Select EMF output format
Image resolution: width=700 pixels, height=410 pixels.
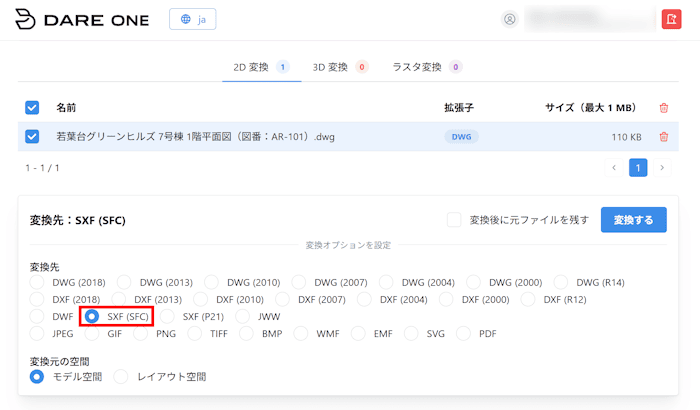[x=358, y=334]
